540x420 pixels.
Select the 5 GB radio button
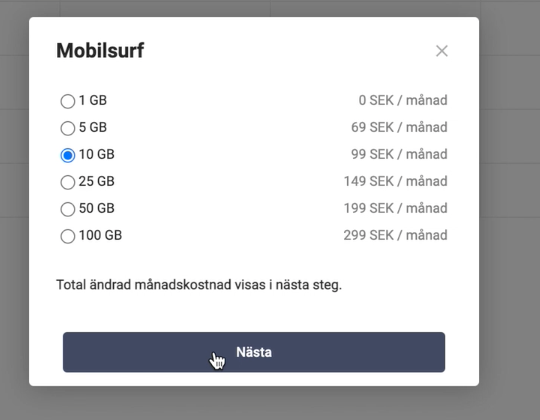(68, 128)
